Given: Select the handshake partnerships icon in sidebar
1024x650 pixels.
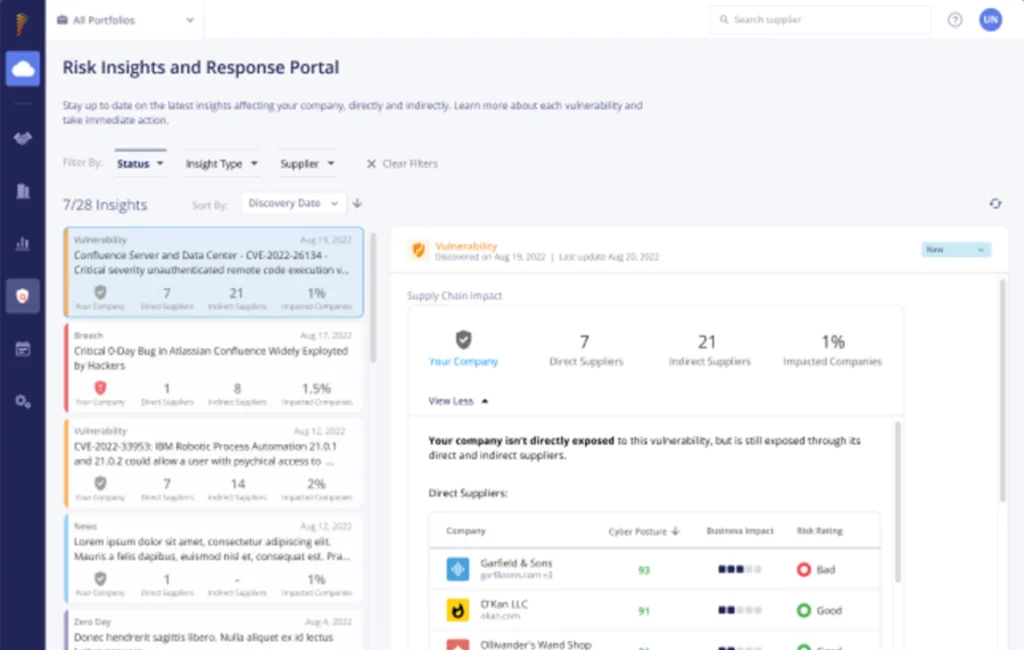Looking at the screenshot, I should tap(22, 139).
